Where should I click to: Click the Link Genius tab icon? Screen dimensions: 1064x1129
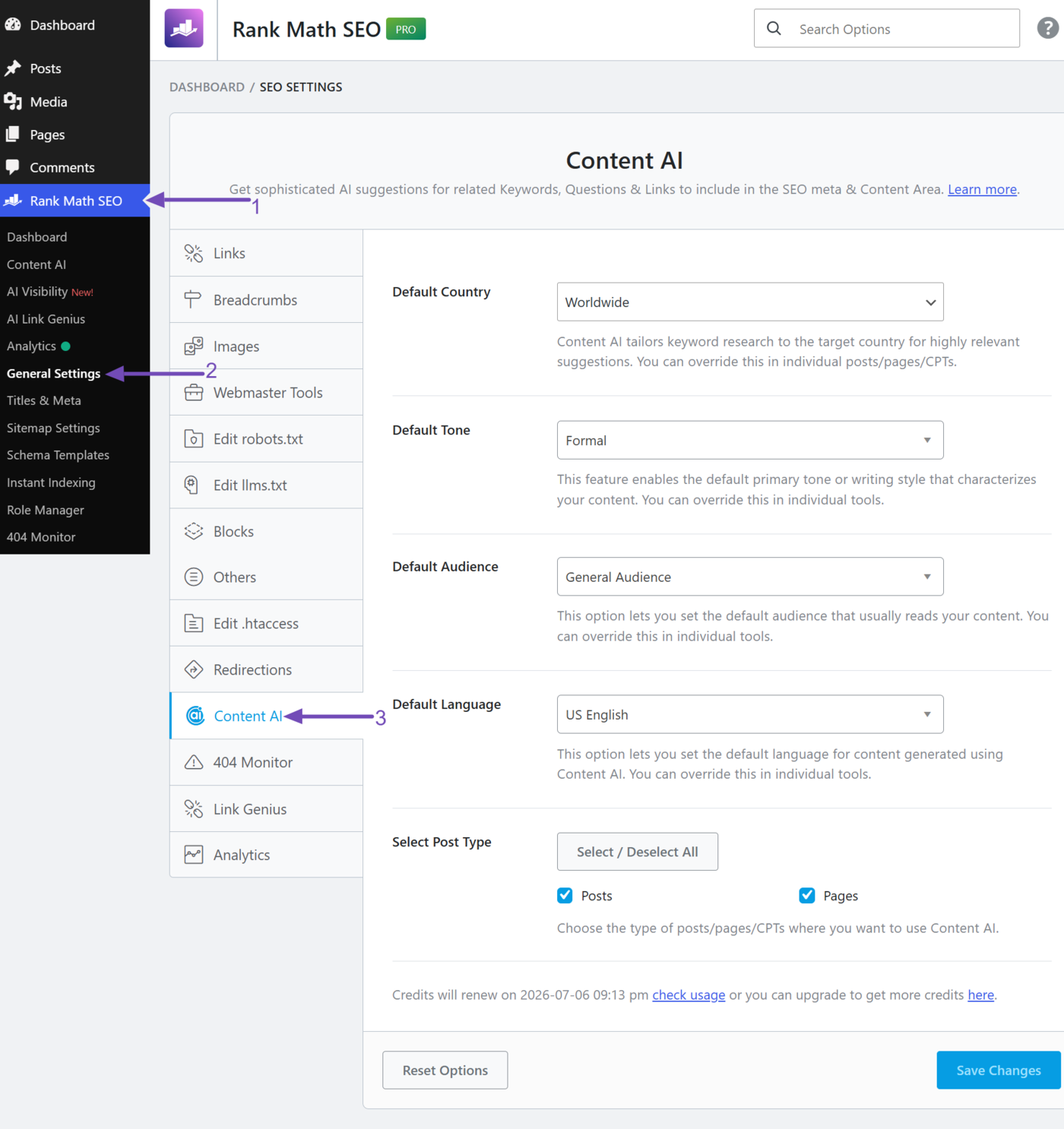pos(194,809)
